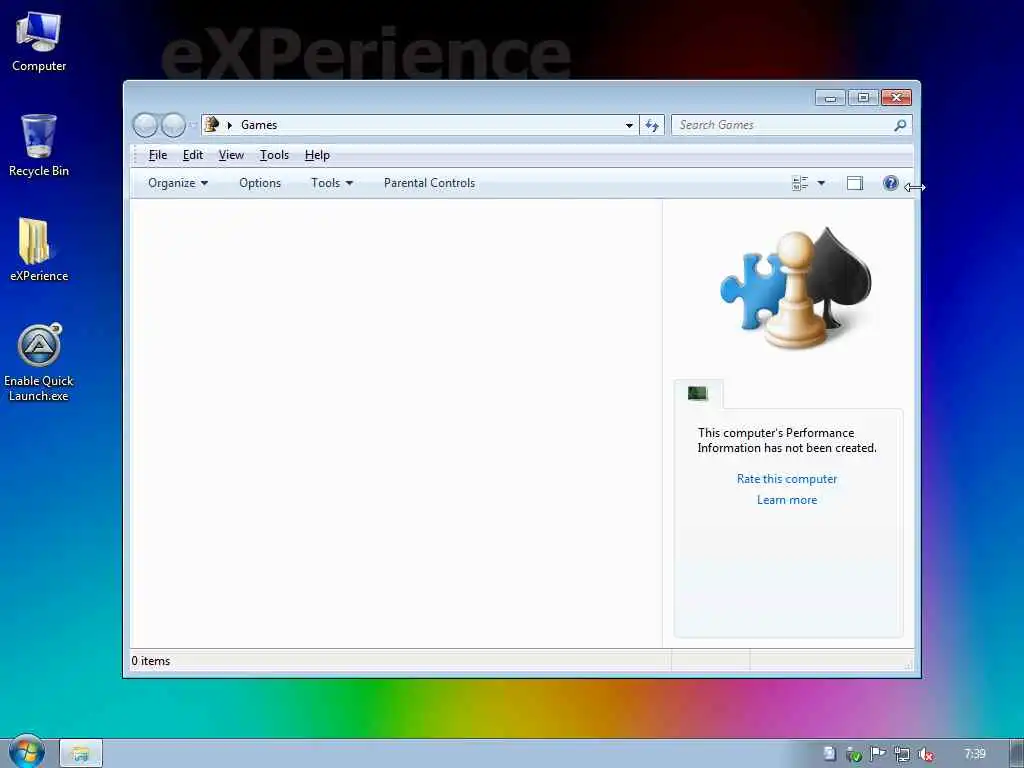This screenshot has height=768, width=1024.
Task: Open the File menu
Action: (x=158, y=155)
